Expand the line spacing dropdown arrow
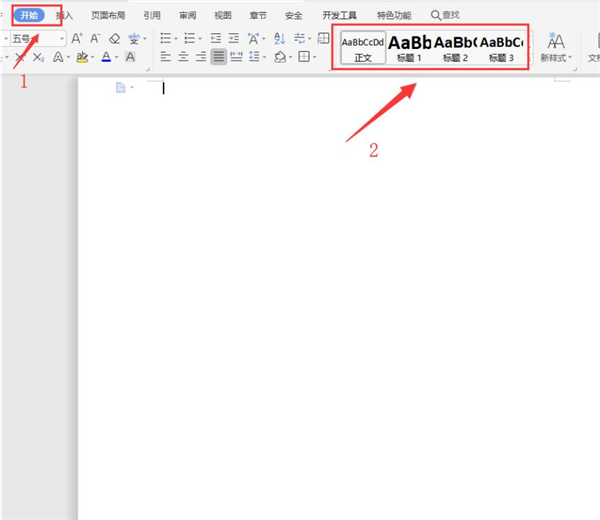600x520 pixels. (x=264, y=57)
